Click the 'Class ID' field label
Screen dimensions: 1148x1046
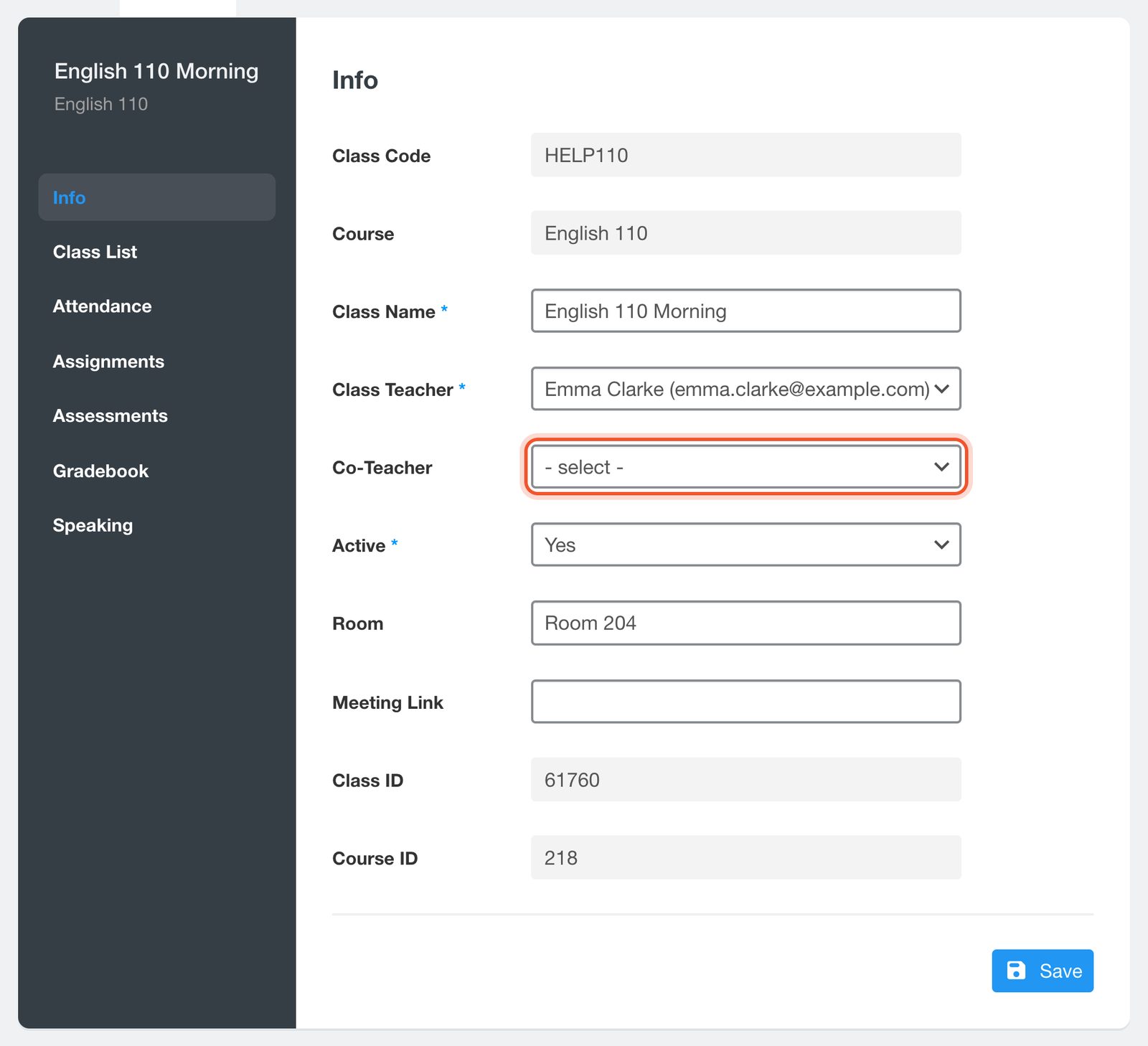pos(367,781)
